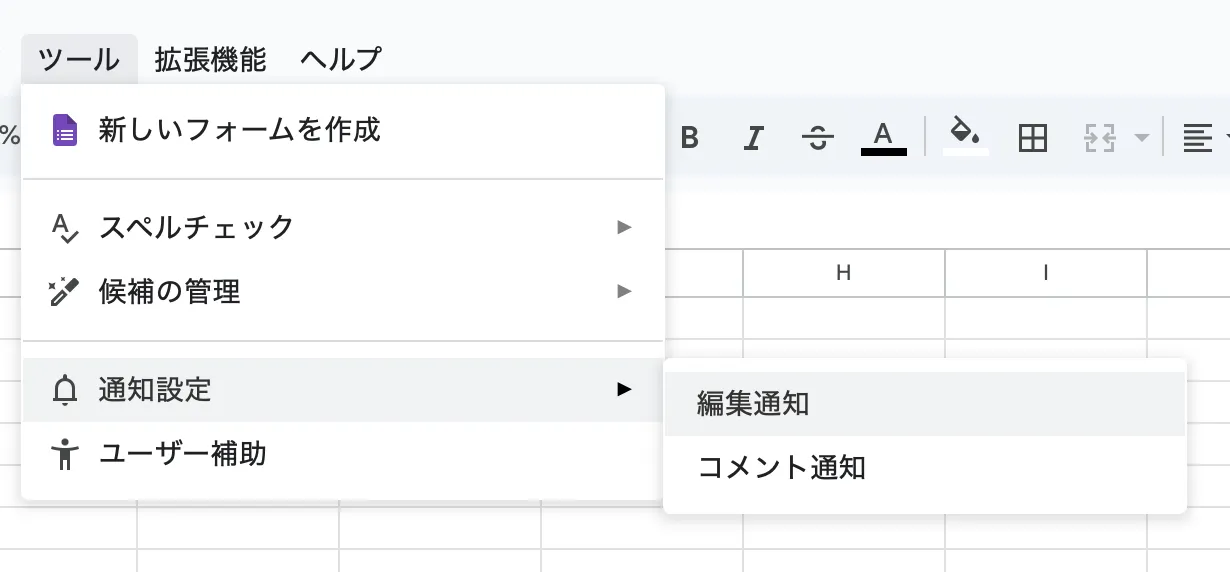This screenshot has width=1230, height=572.
Task: Click the purple Forms icon
Action: pyautogui.click(x=65, y=130)
